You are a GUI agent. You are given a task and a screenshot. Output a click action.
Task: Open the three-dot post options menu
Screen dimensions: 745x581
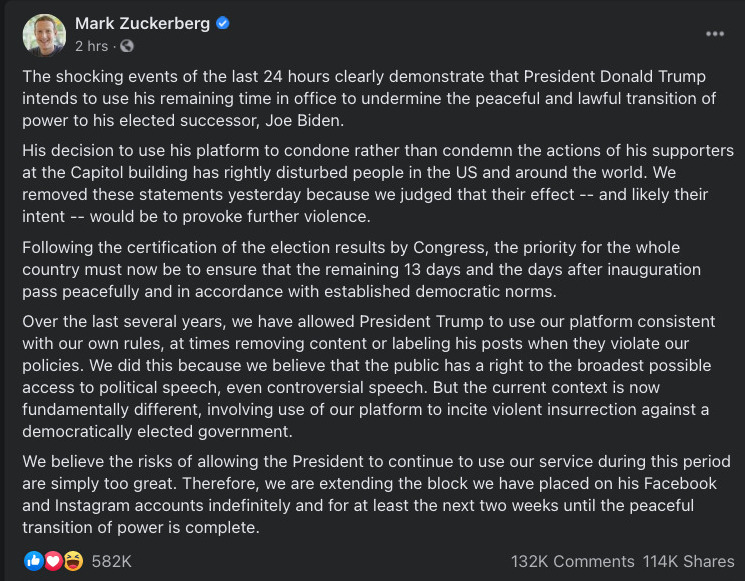pos(715,34)
